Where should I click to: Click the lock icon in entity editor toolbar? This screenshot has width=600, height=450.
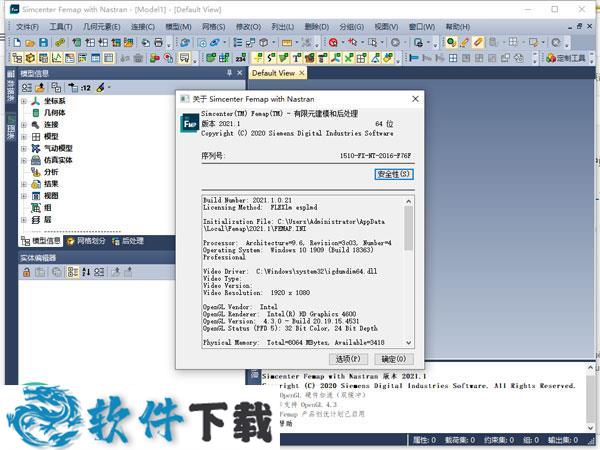[26, 272]
